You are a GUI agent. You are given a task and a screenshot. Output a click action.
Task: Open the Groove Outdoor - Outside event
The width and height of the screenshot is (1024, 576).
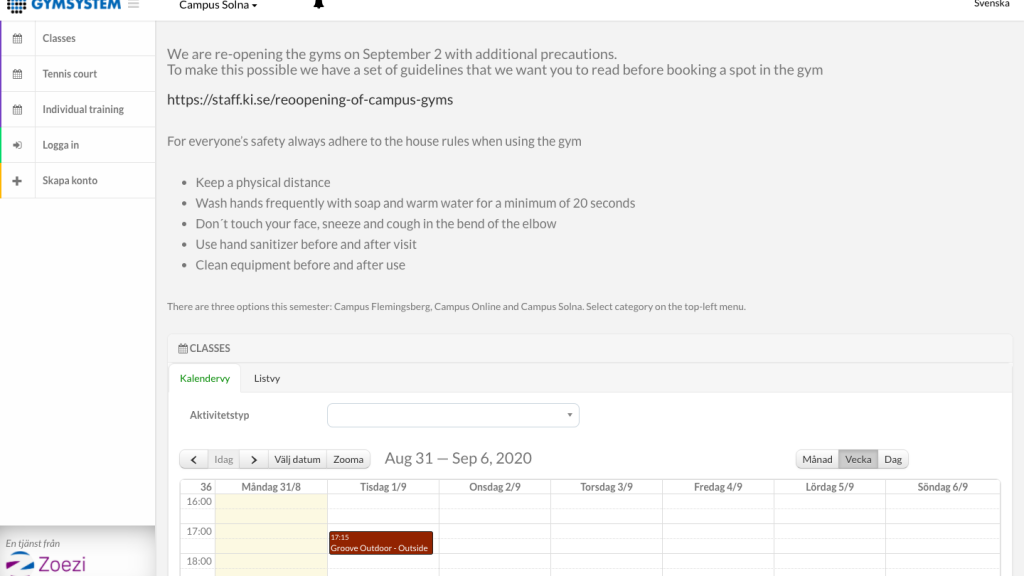click(381, 543)
